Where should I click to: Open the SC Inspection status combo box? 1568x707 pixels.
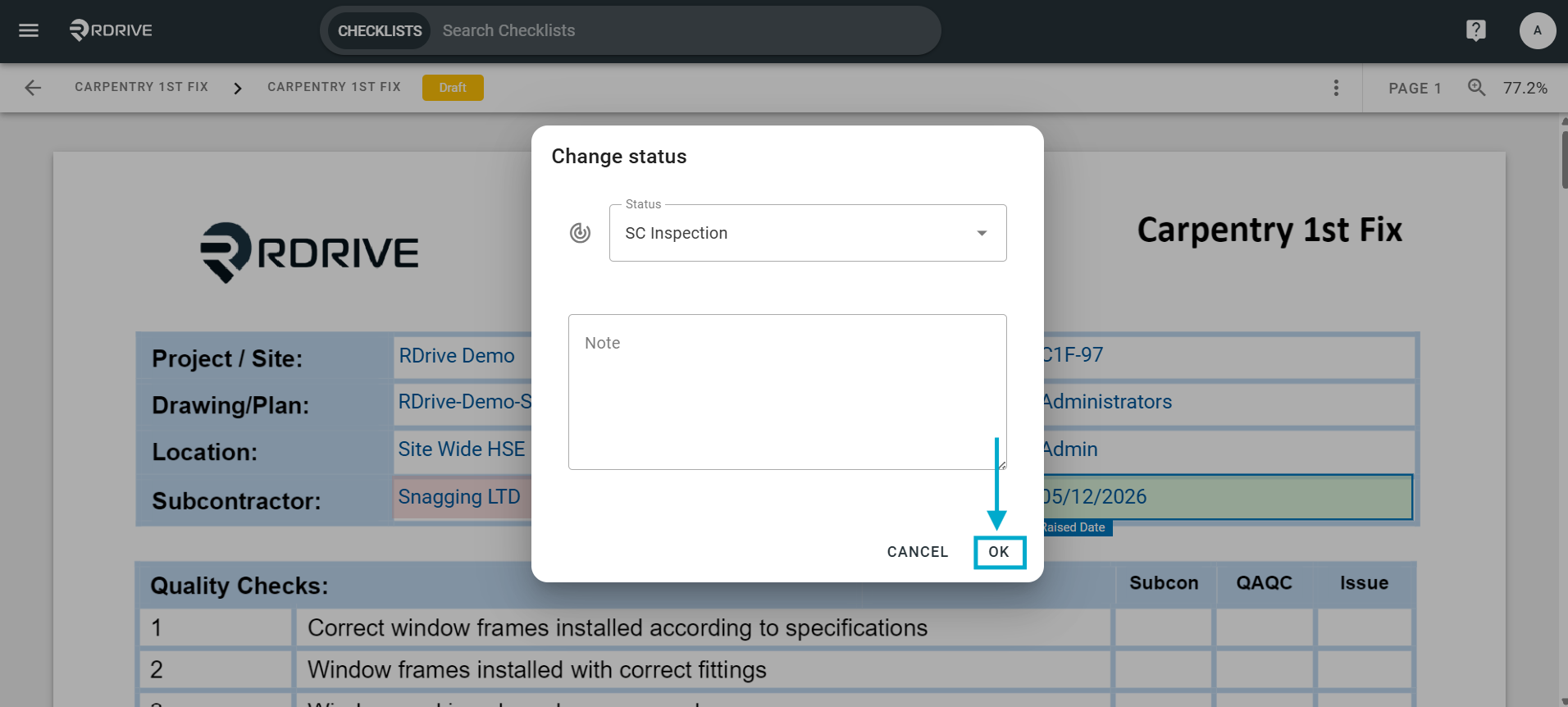tap(808, 233)
